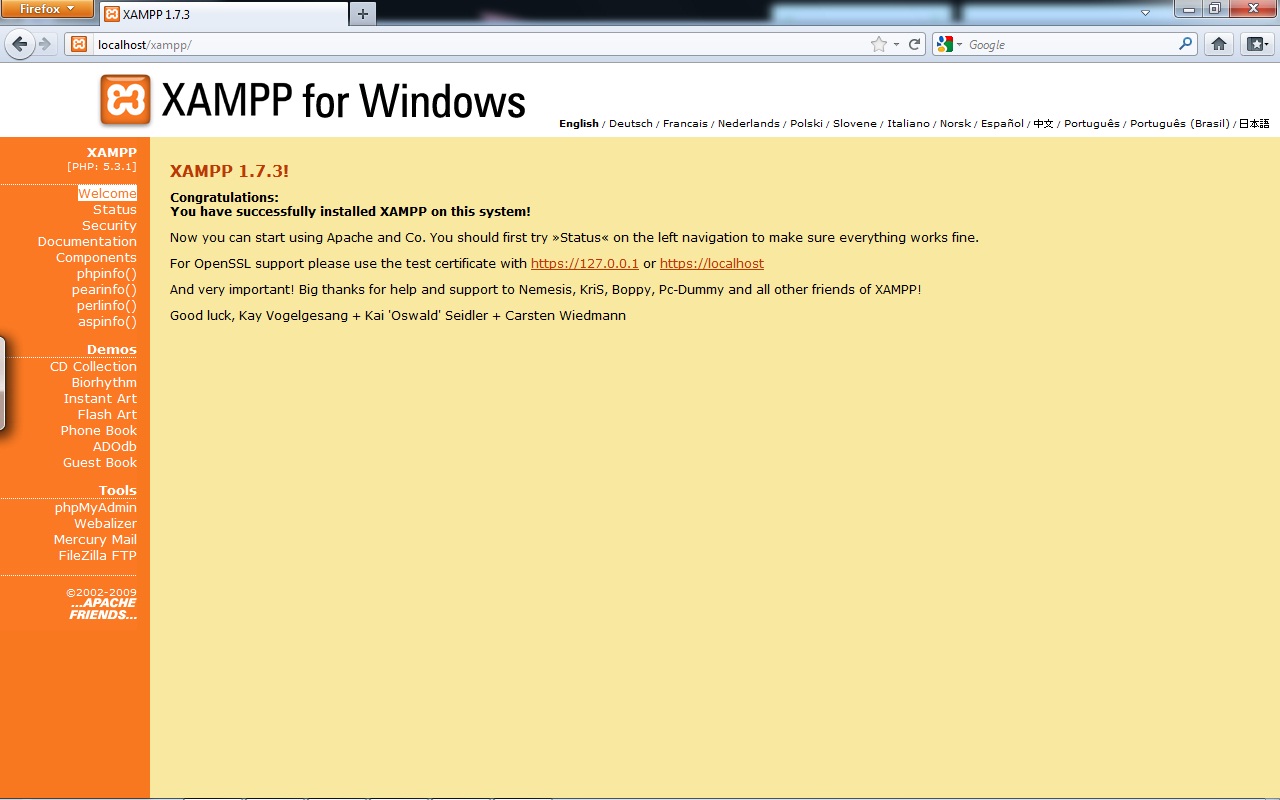Follow the https://localhost link
Viewport: 1280px width, 800px height.
point(712,263)
